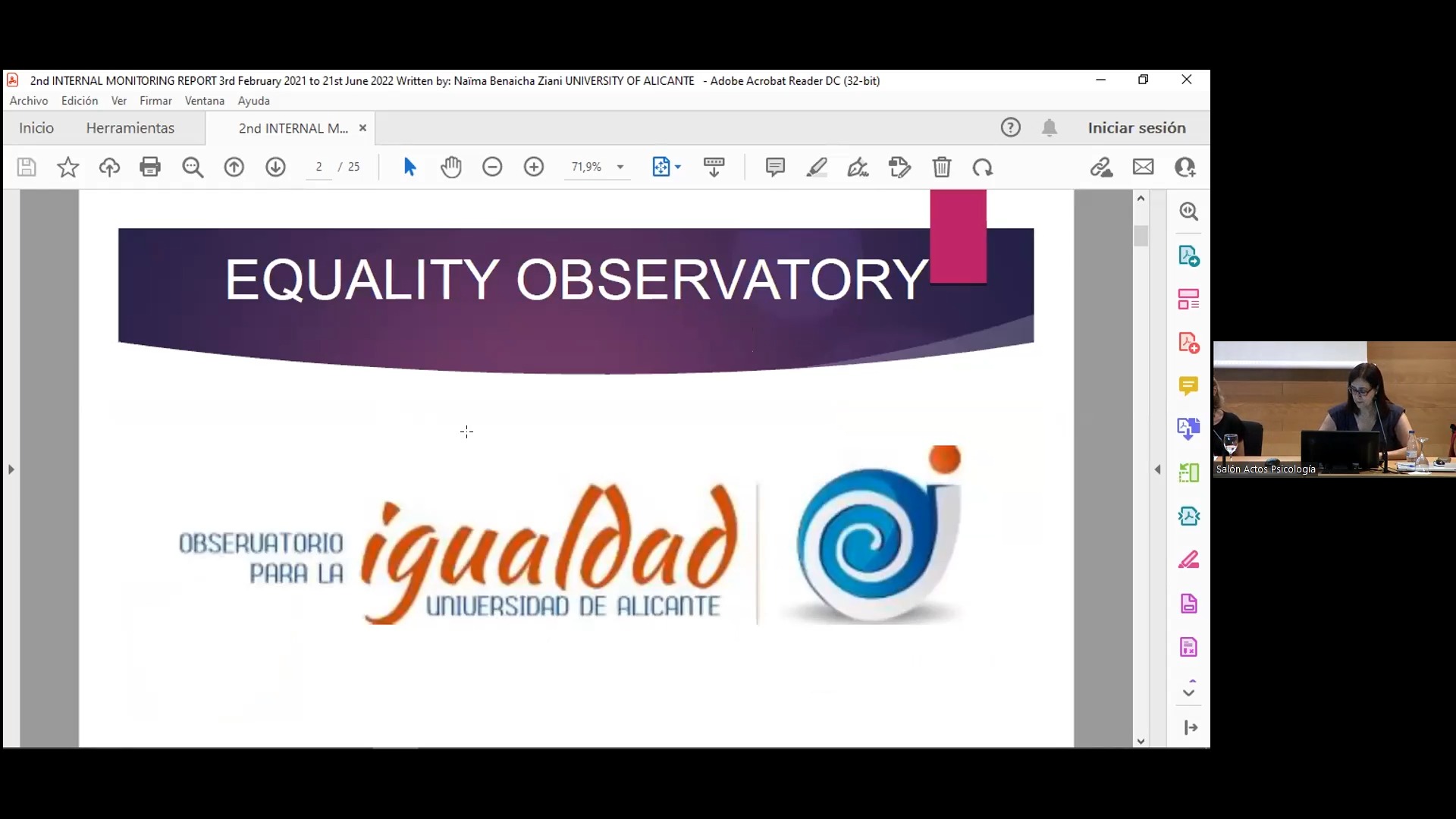Click the vertical scrollbar up arrow
This screenshot has height=819, width=1456.
coord(1141,198)
